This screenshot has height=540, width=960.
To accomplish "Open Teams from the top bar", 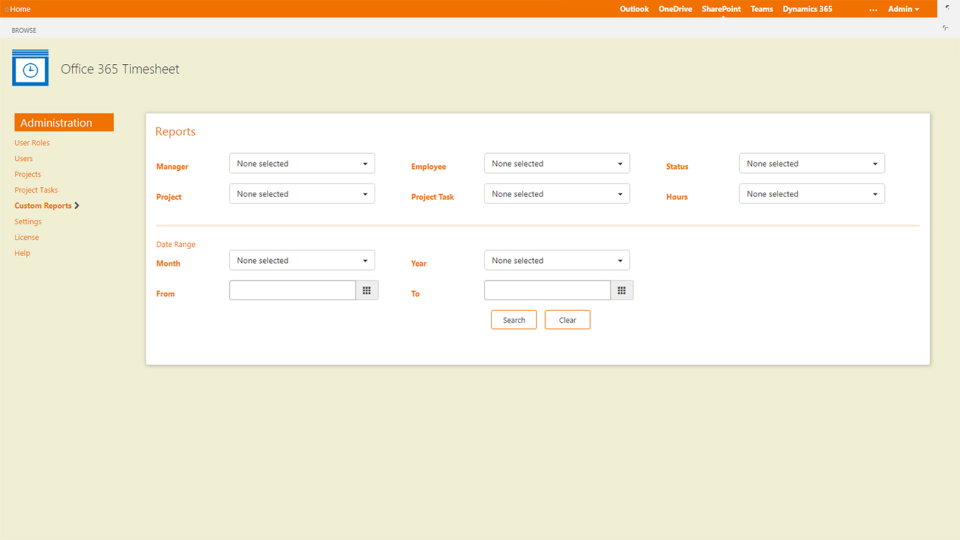I will tap(762, 9).
